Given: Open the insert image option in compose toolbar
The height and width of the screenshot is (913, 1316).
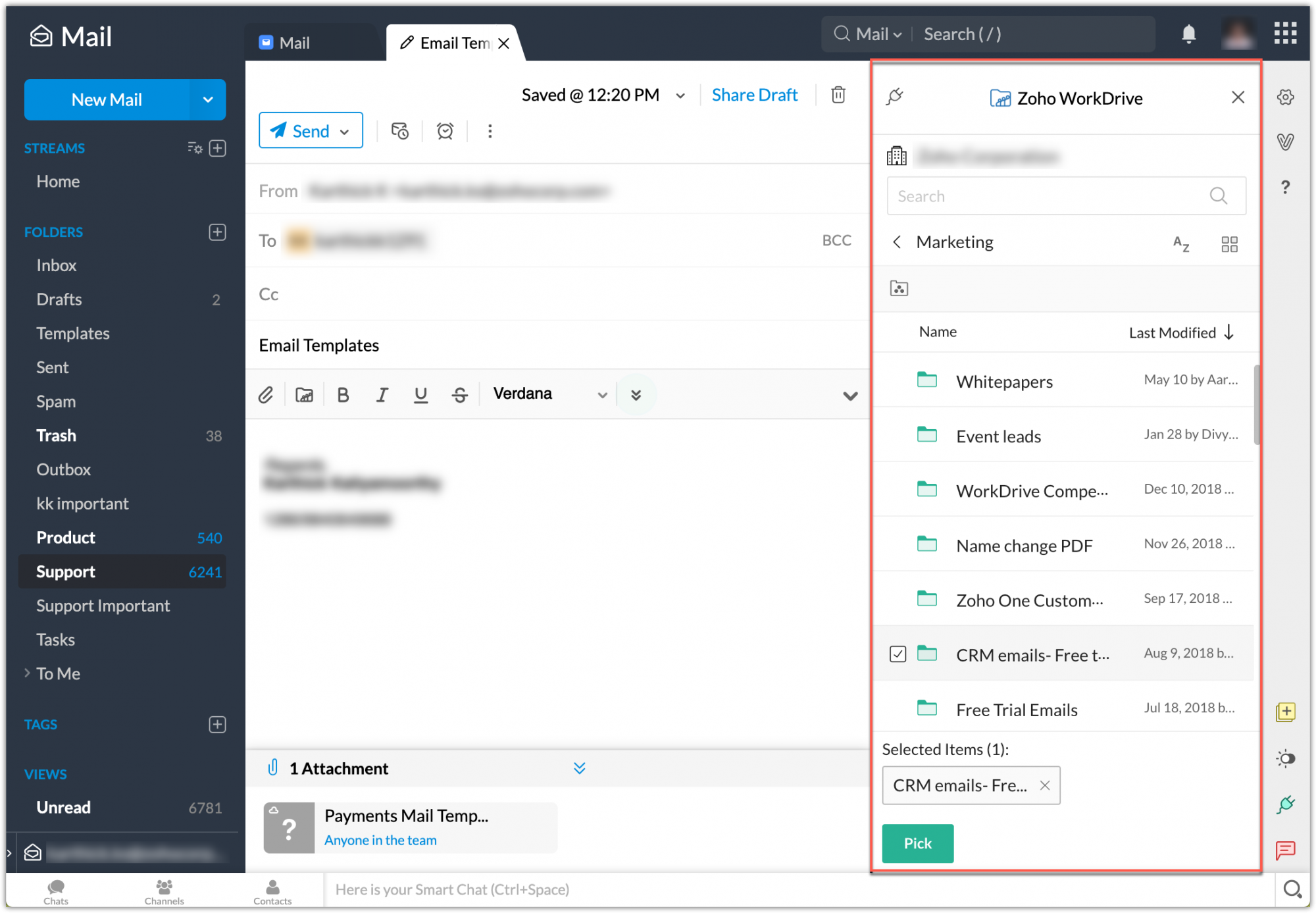Looking at the screenshot, I should coord(304,394).
